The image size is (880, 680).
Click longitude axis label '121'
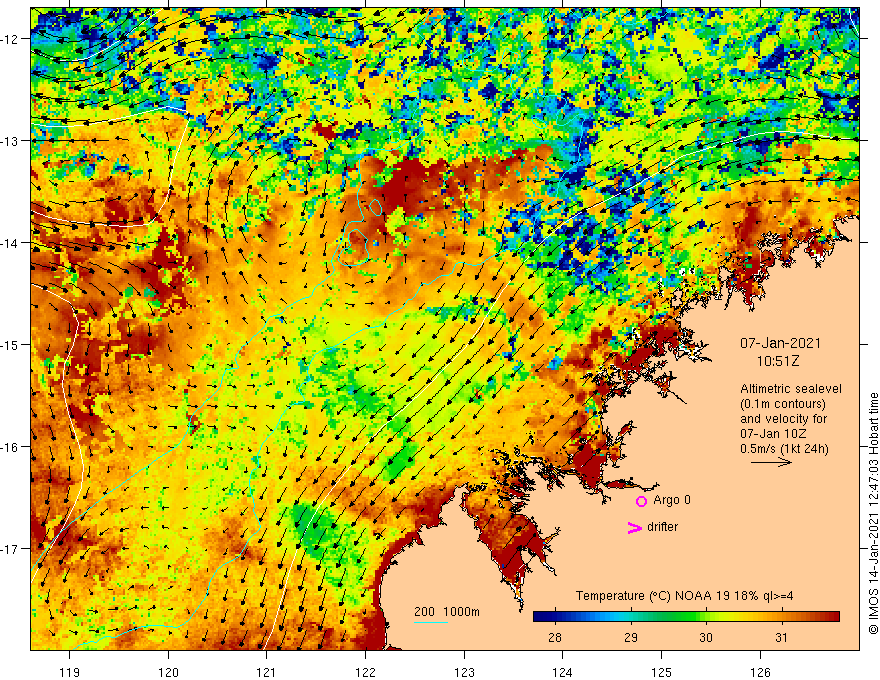pos(267,672)
